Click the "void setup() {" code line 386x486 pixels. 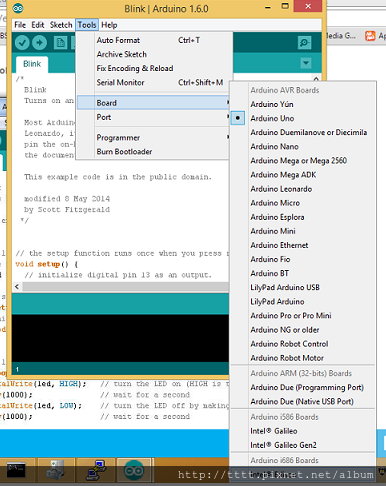coord(46,264)
